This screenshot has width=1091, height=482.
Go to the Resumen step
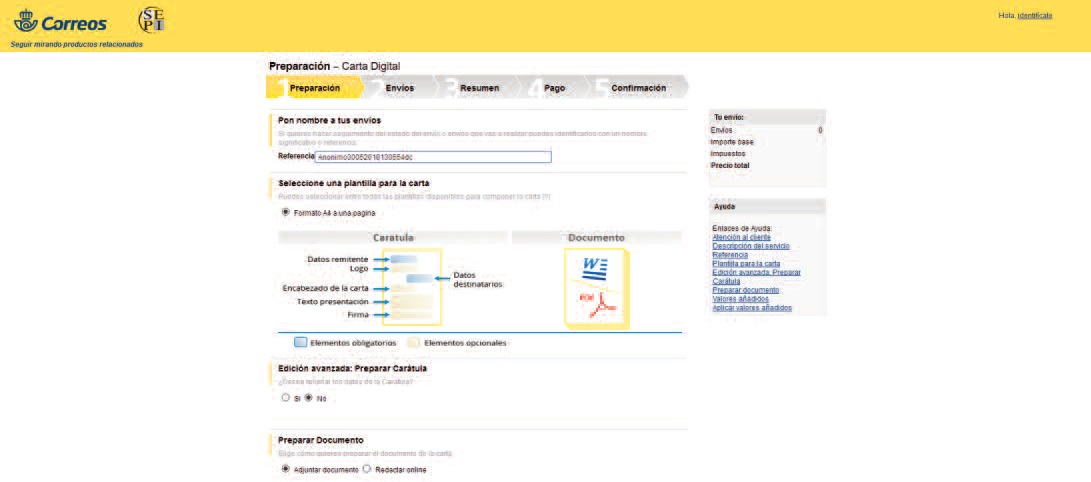pyautogui.click(x=479, y=88)
